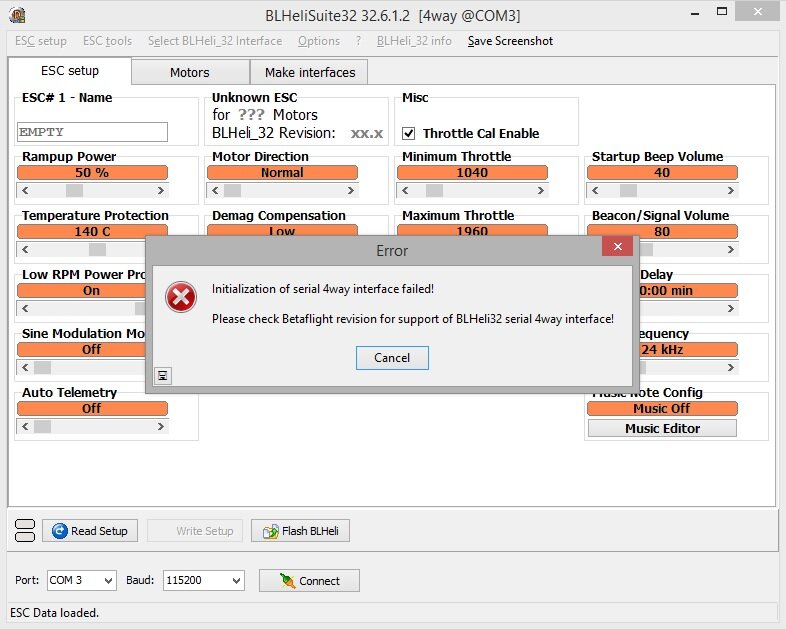Click the small save icon in Error dialog
Viewport: 786px width, 629px height.
(163, 375)
